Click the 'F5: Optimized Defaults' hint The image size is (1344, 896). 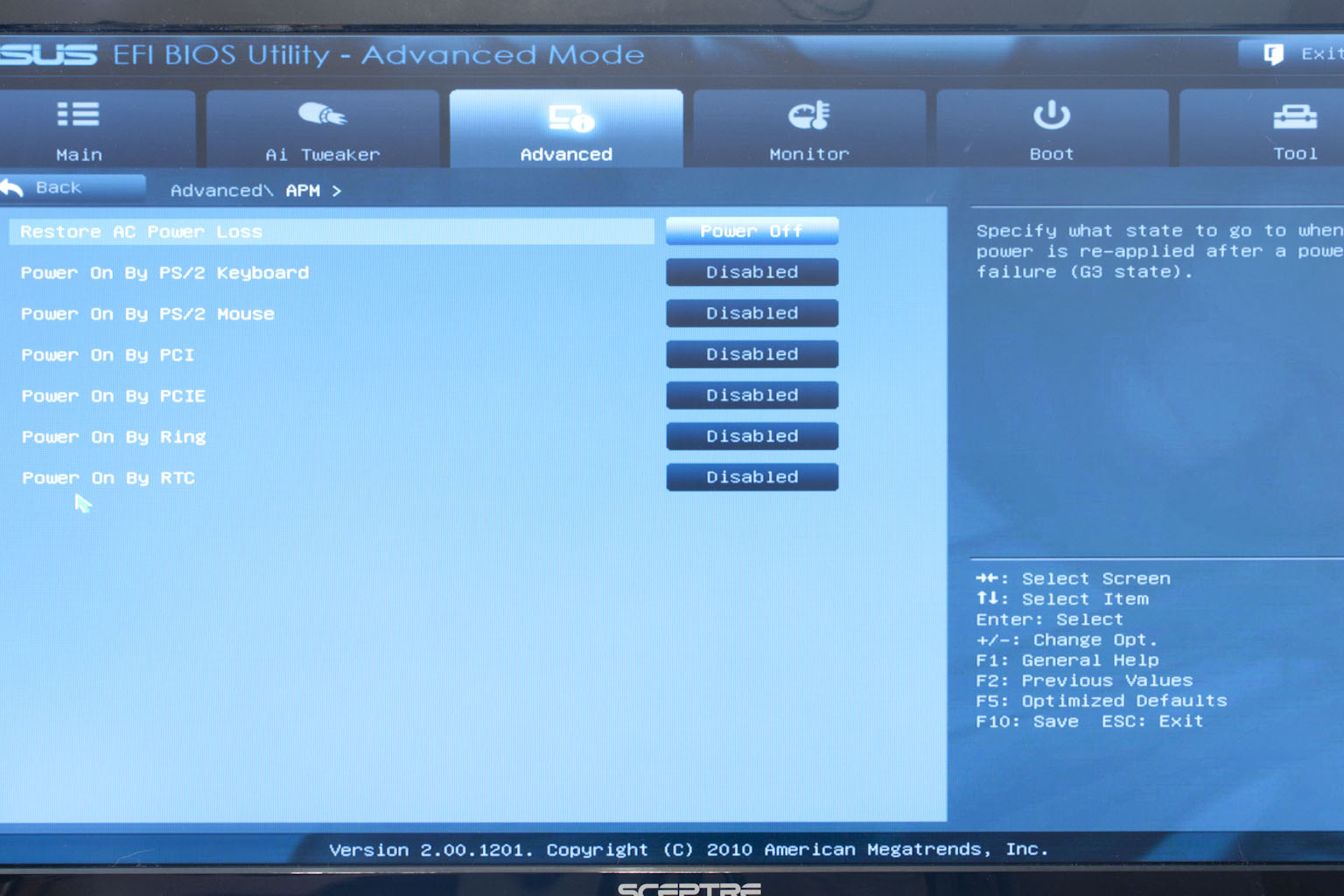coord(1101,701)
